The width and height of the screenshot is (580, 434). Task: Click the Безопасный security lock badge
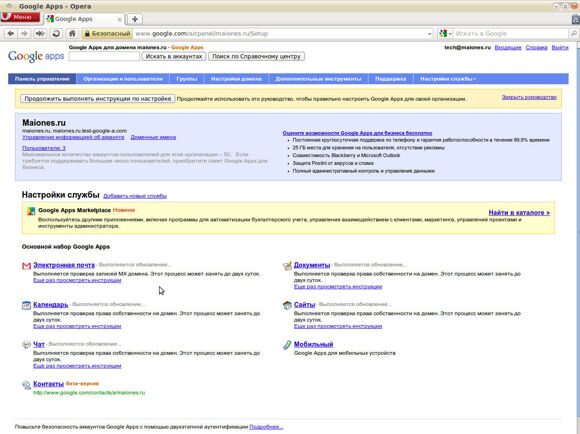pyautogui.click(x=107, y=34)
